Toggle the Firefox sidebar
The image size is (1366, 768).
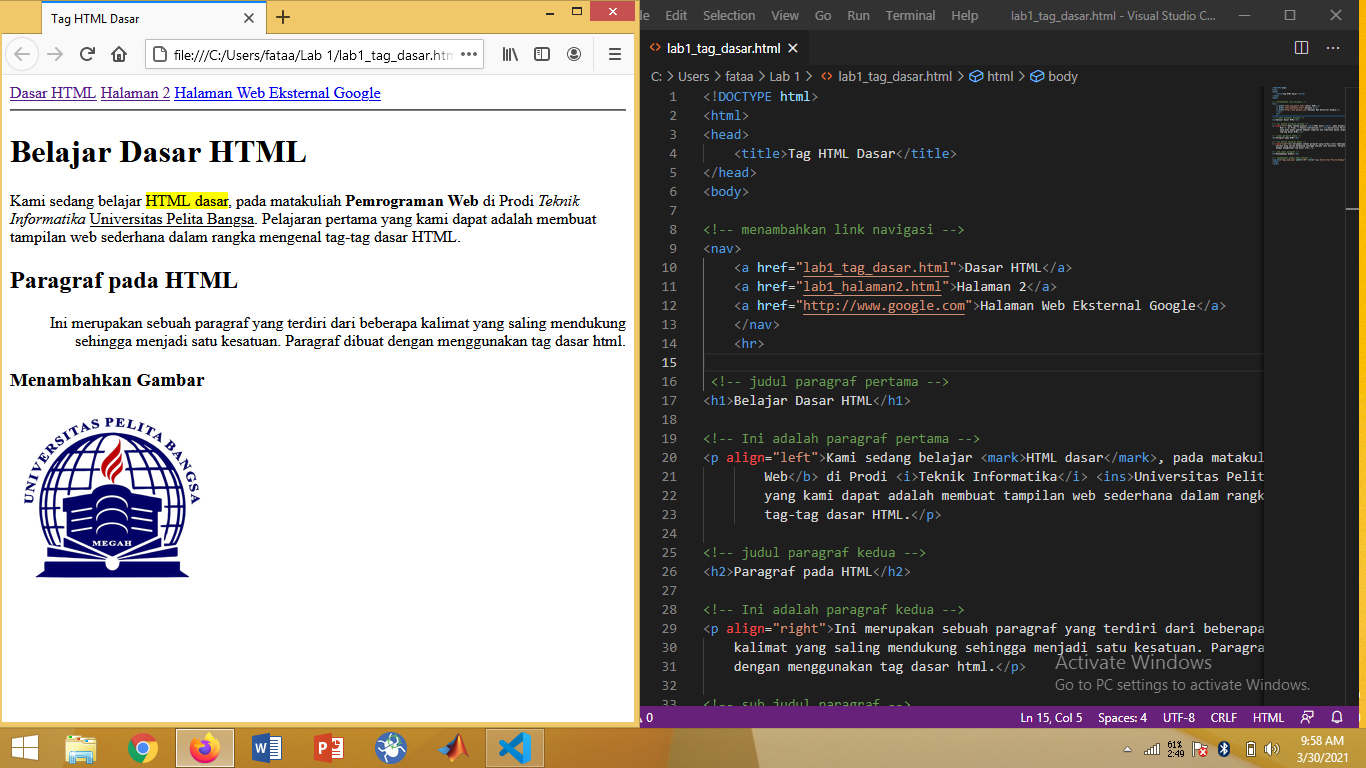[x=541, y=55]
